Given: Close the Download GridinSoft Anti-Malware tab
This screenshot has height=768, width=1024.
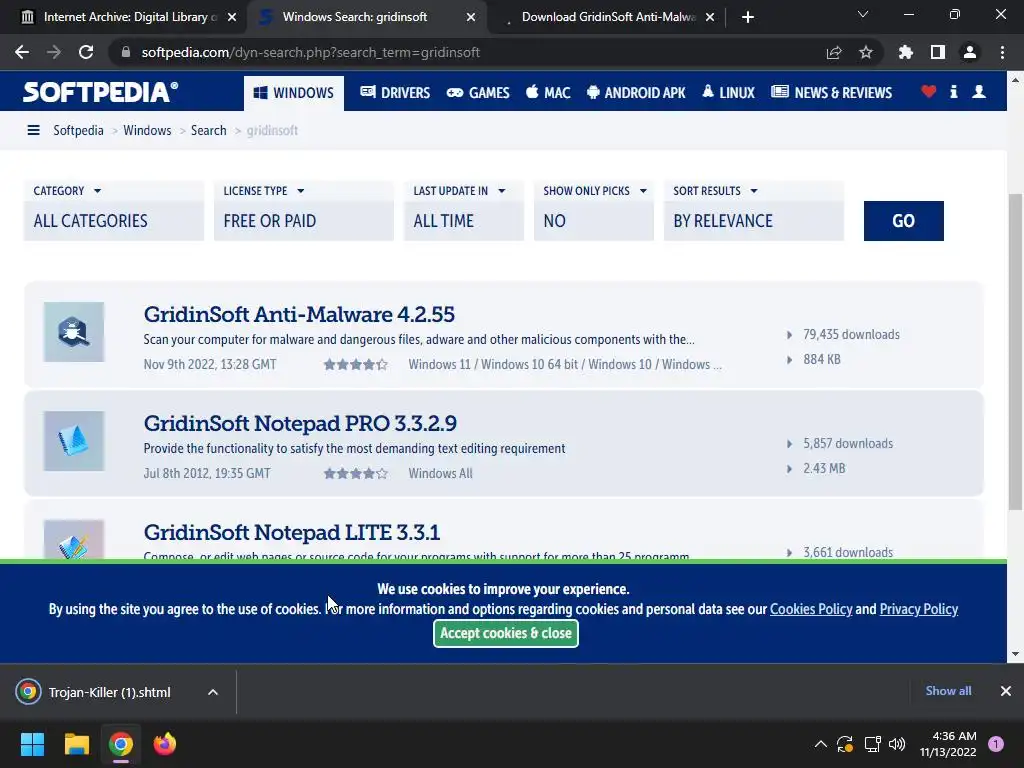Looking at the screenshot, I should (x=710, y=17).
